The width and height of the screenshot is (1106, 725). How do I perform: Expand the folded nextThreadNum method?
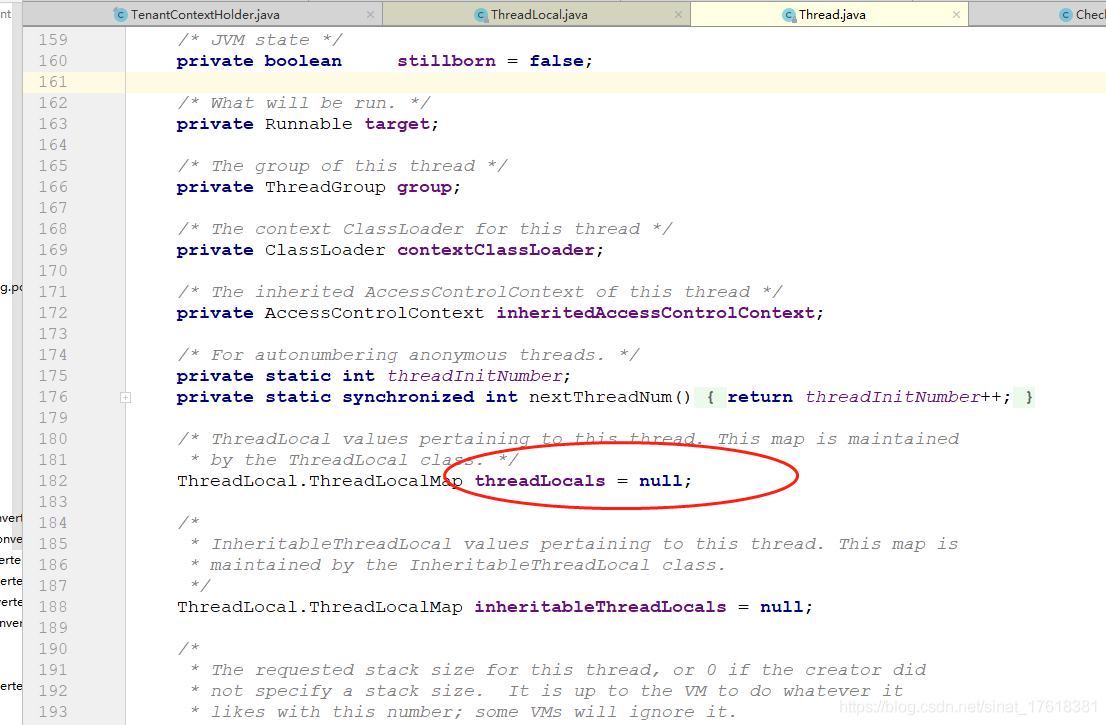point(125,397)
